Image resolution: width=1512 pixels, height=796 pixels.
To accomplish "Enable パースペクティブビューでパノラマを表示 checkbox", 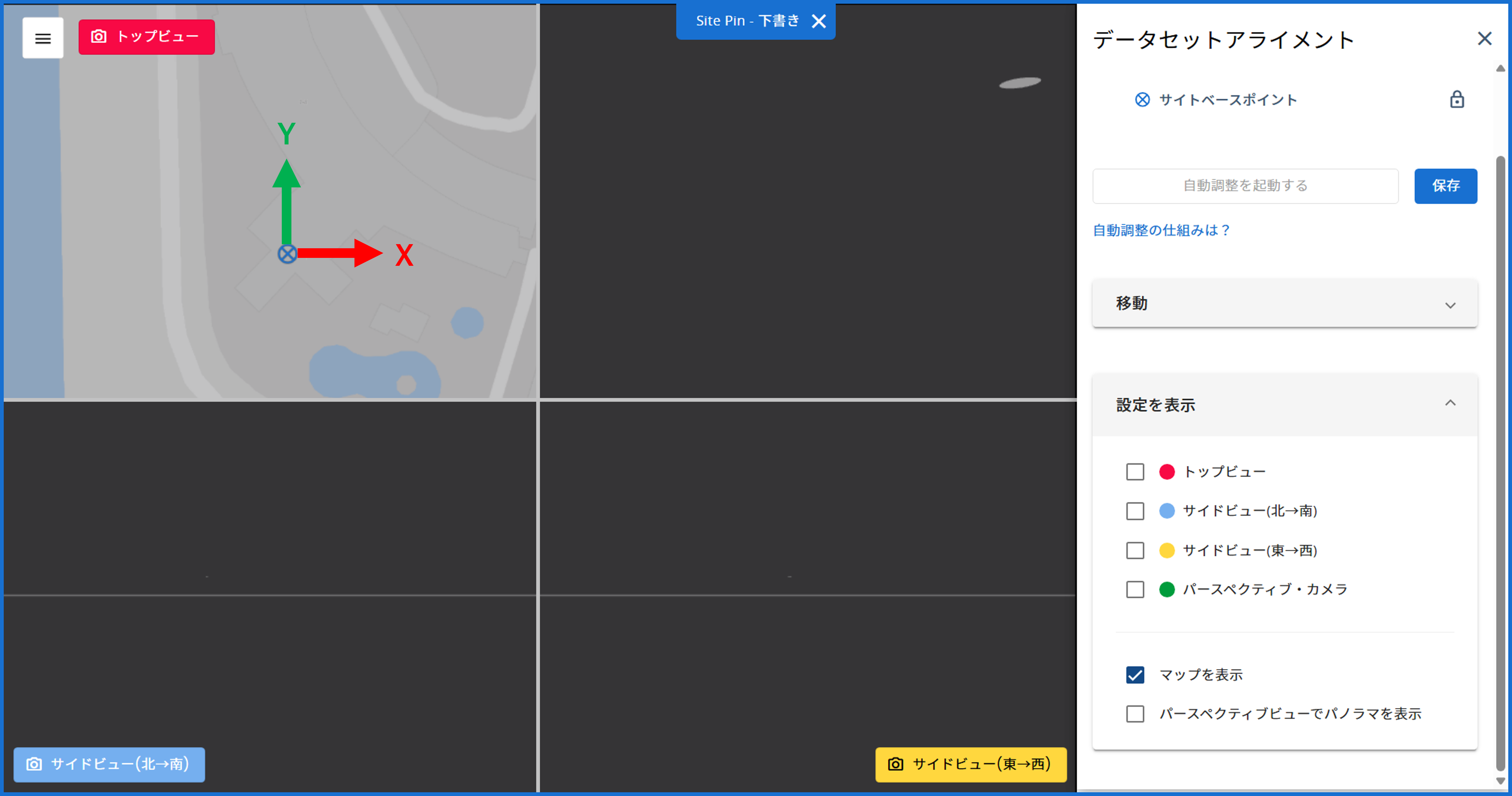I will [1135, 714].
